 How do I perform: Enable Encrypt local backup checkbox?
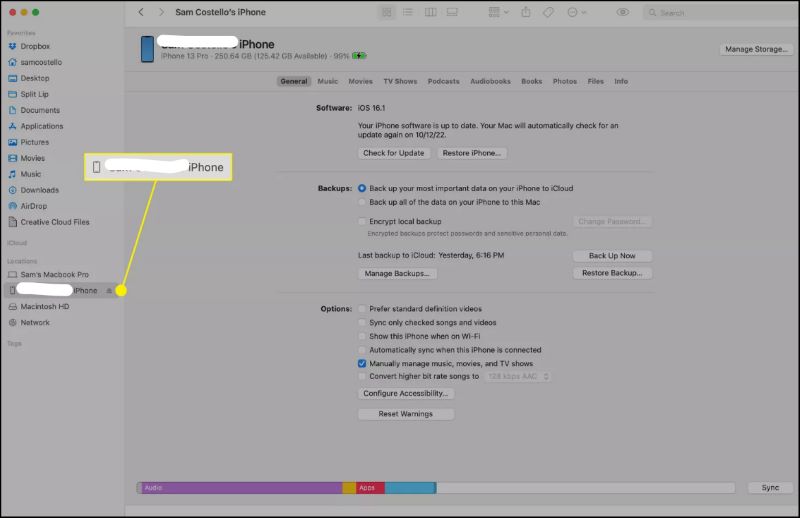click(362, 221)
